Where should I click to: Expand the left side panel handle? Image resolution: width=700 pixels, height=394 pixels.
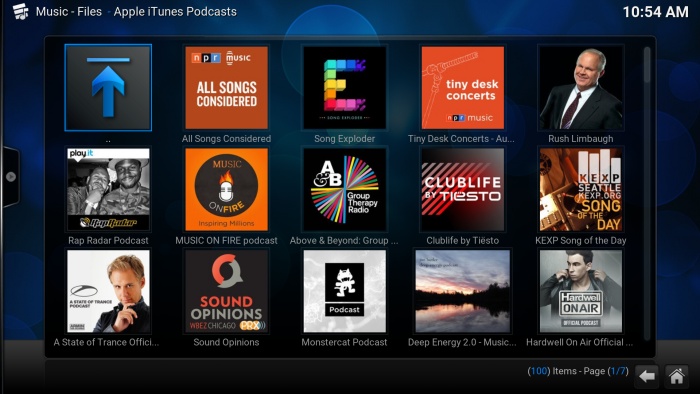pyautogui.click(x=11, y=177)
